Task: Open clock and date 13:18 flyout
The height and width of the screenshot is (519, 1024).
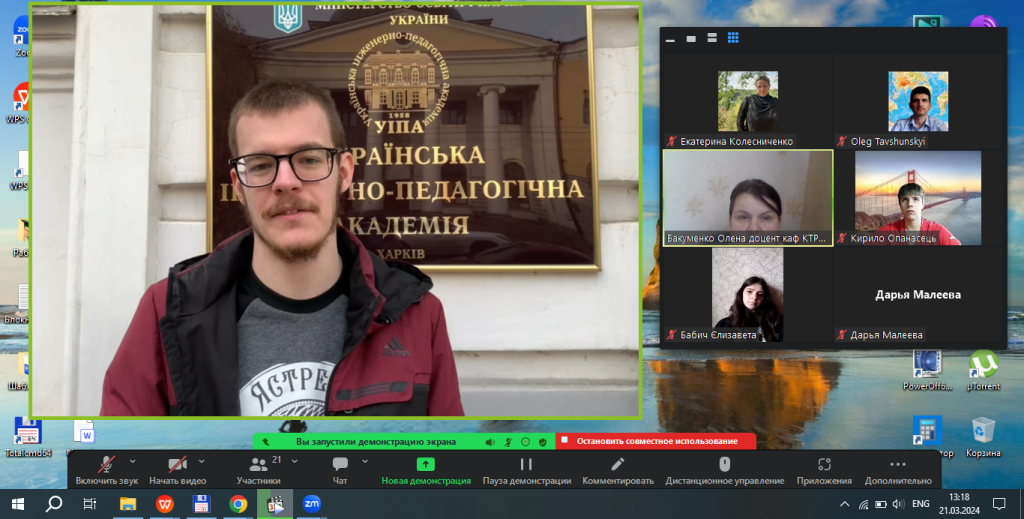Action: click(x=960, y=504)
